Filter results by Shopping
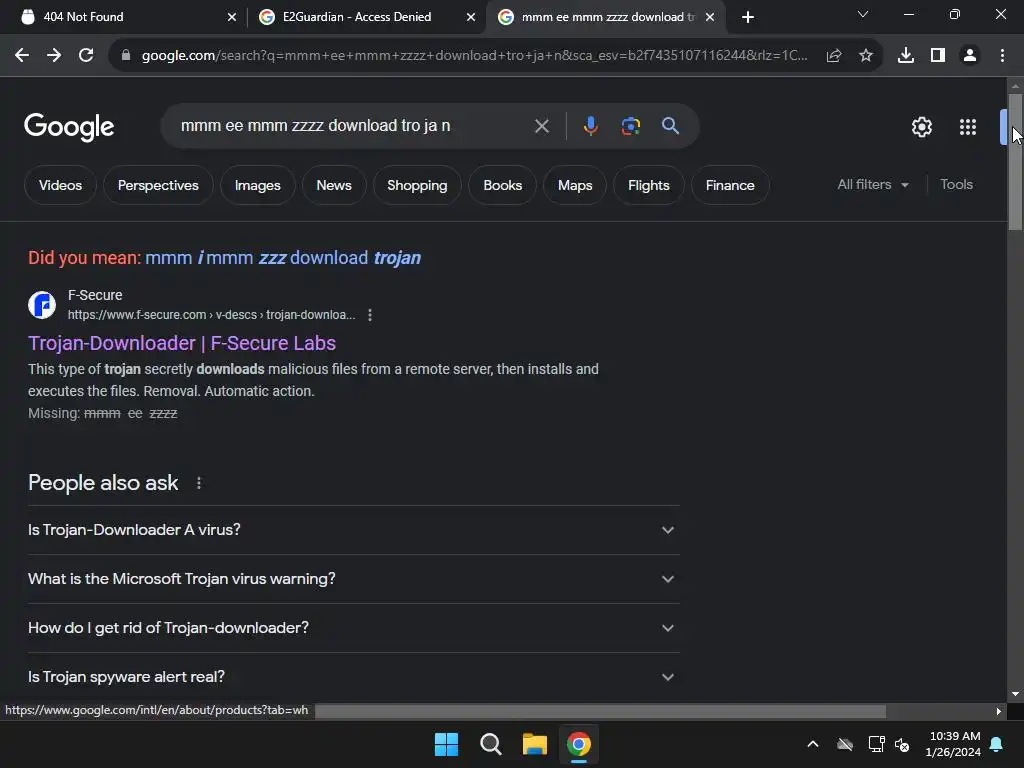Viewport: 1024px width, 768px height. pyautogui.click(x=417, y=185)
